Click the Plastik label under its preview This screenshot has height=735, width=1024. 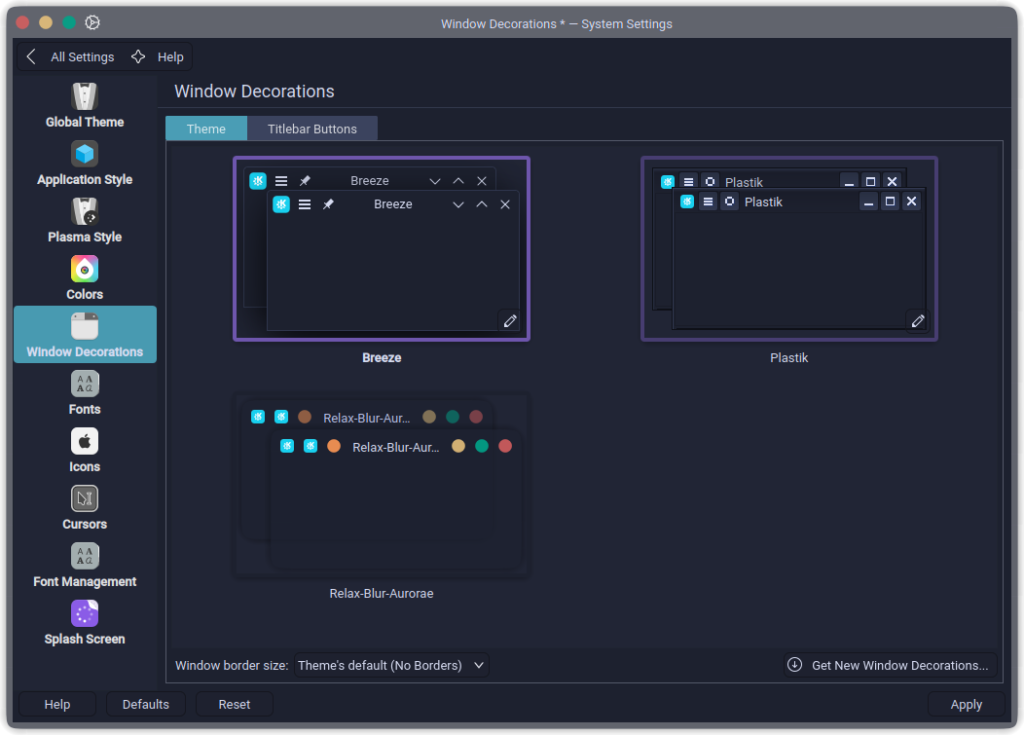pos(789,357)
